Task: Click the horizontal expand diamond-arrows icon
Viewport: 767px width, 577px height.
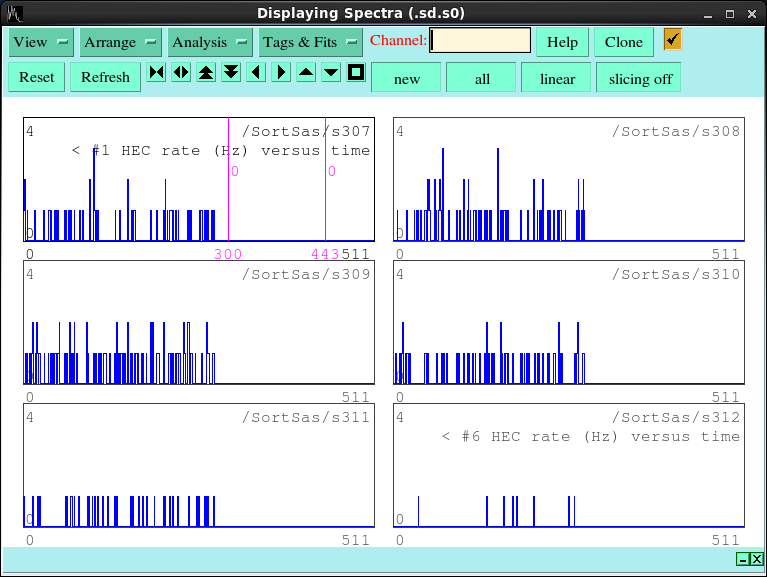Action: (x=181, y=73)
